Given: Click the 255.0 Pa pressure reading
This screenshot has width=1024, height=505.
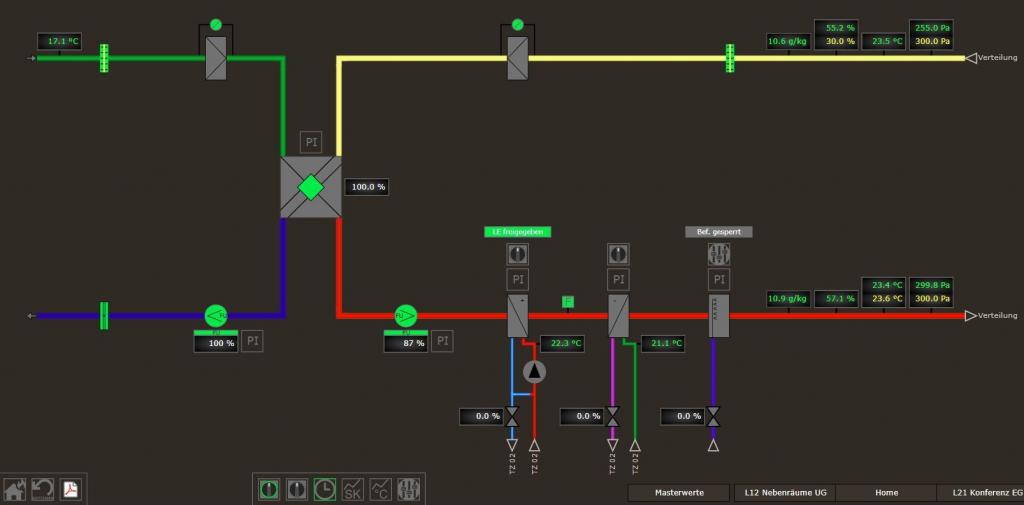Looking at the screenshot, I should coord(931,28).
